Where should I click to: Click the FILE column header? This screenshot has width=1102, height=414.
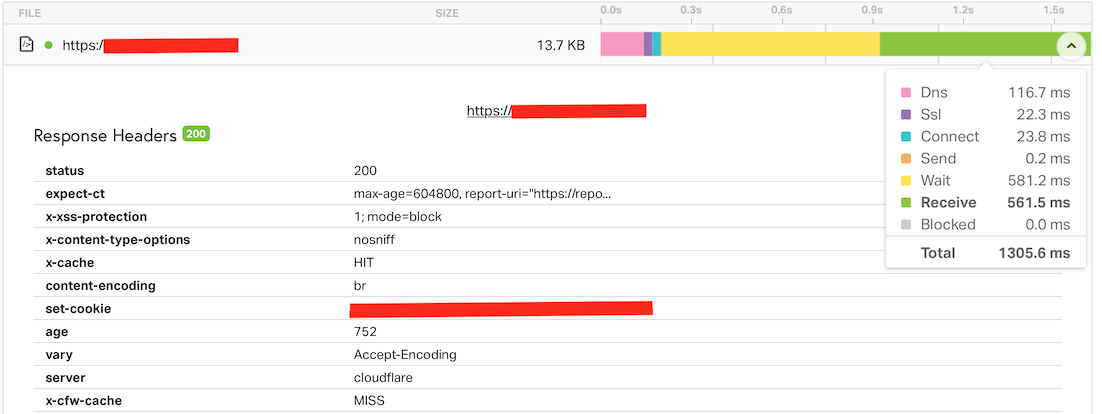coord(30,13)
